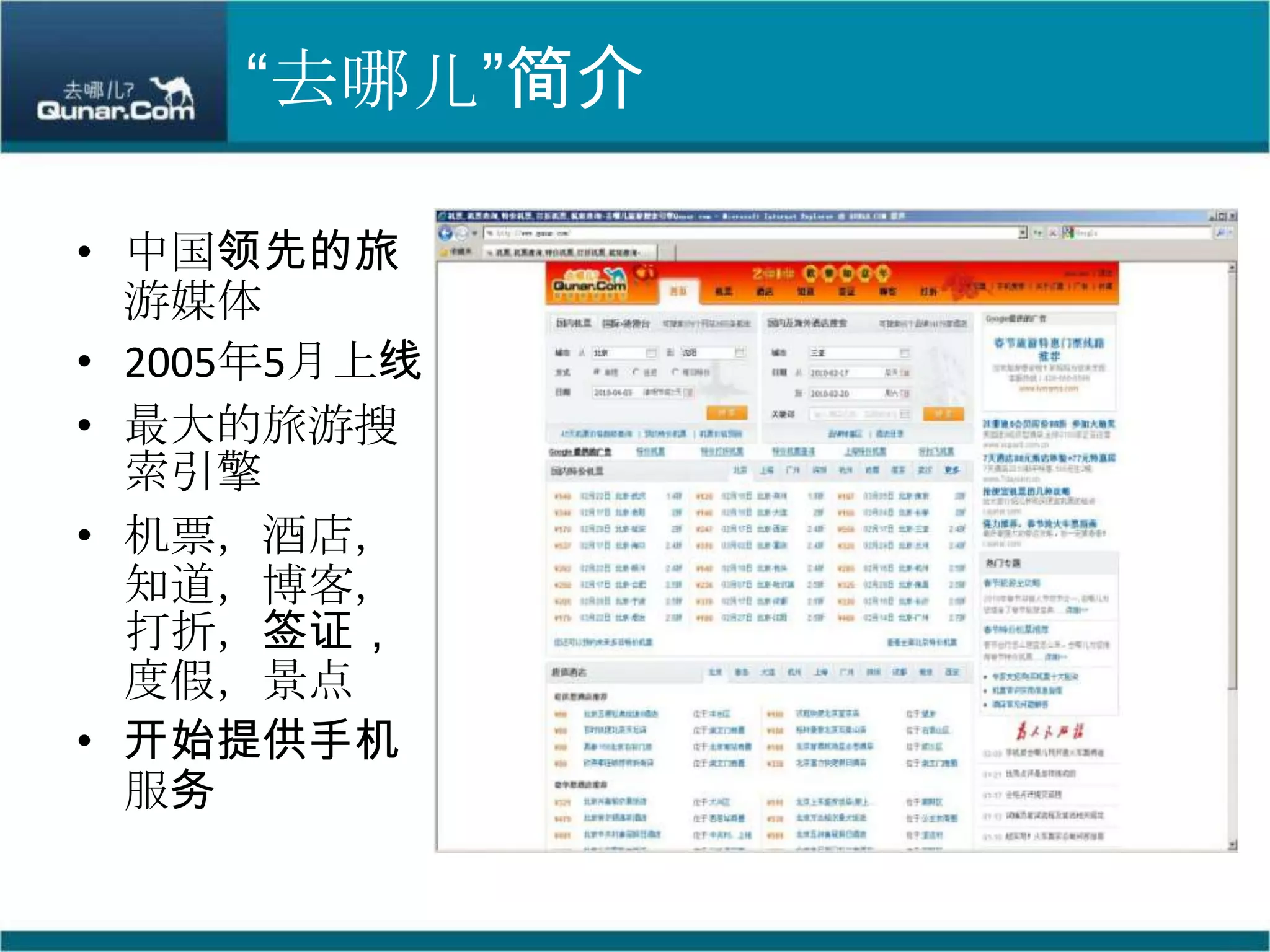
Task: Open the 首页 navigation tab
Action: coord(678,291)
